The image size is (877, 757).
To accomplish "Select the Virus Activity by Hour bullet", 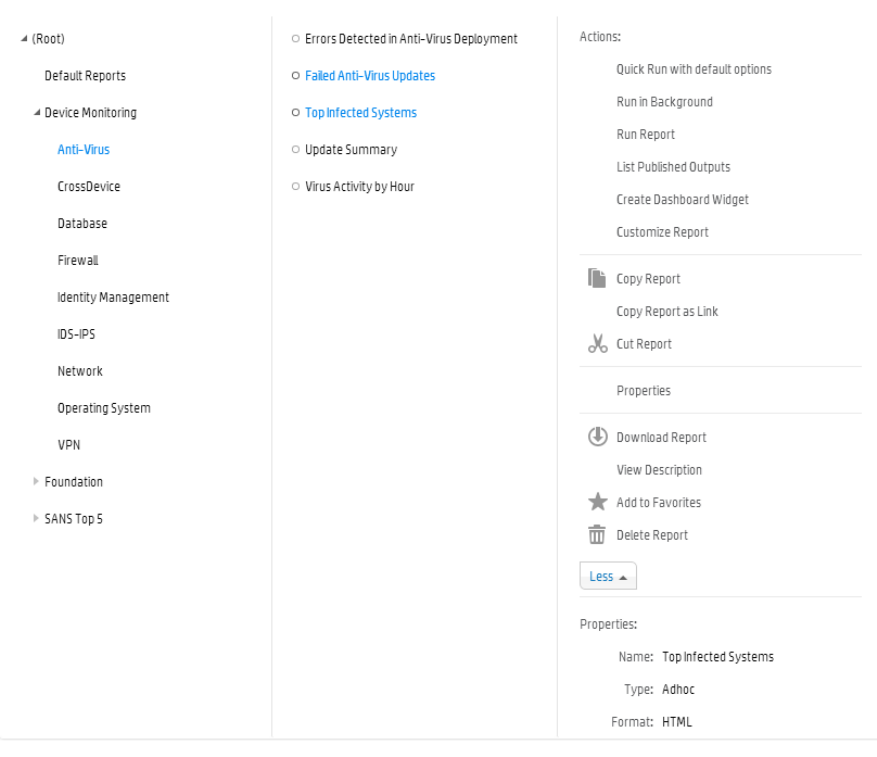I will [295, 187].
